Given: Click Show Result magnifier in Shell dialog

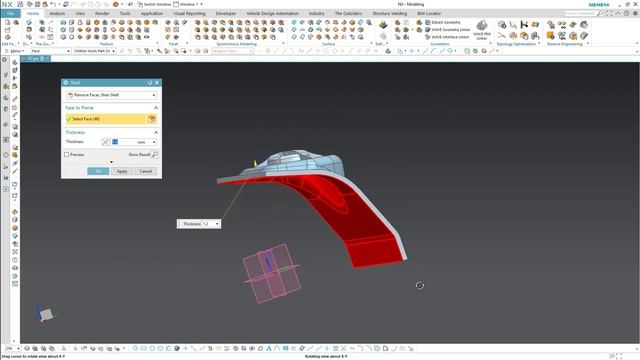Looking at the screenshot, I should pos(155,155).
